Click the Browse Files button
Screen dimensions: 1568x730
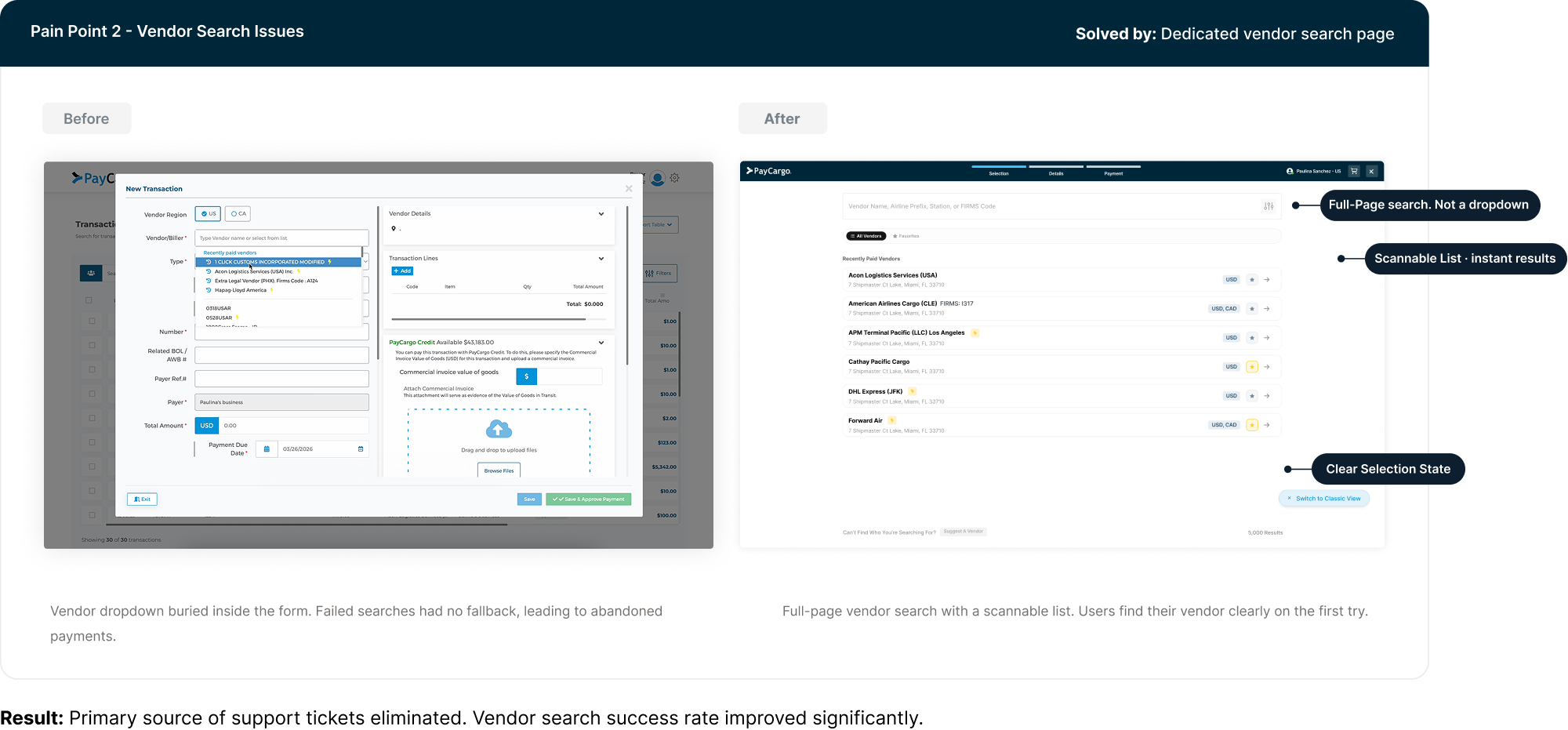click(x=499, y=470)
